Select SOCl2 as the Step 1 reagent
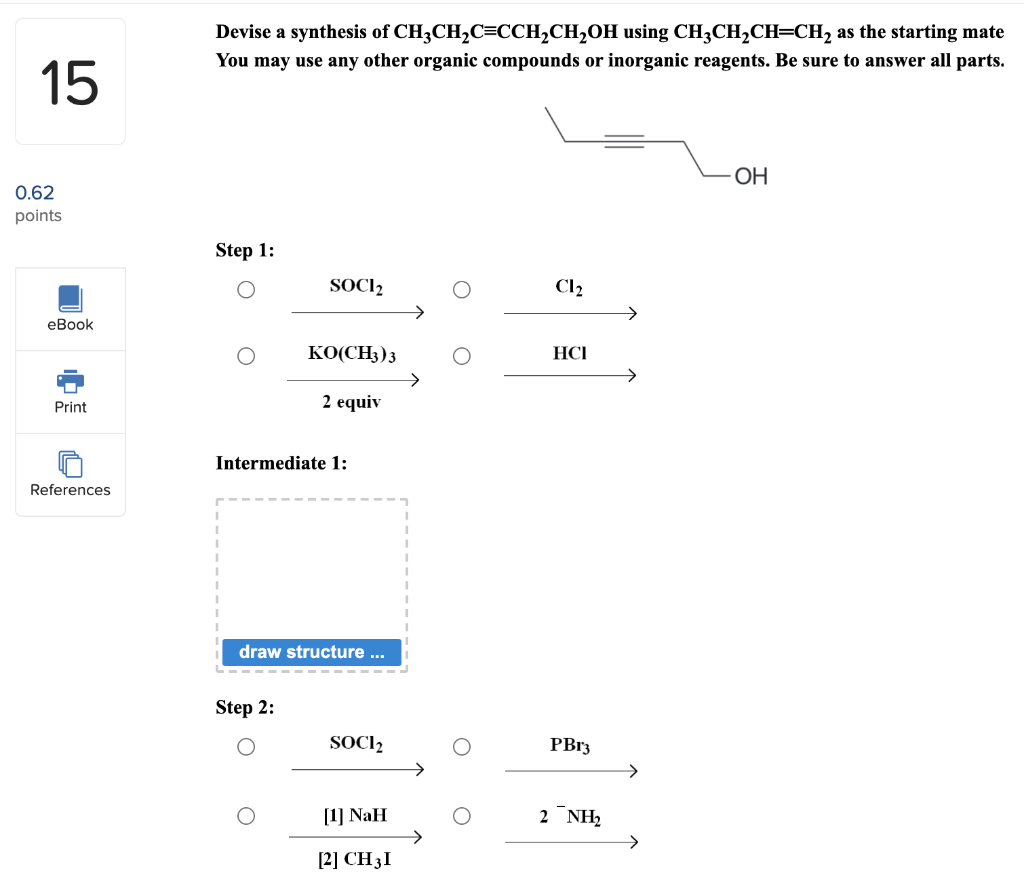Image resolution: width=1024 pixels, height=894 pixels. coord(245,289)
